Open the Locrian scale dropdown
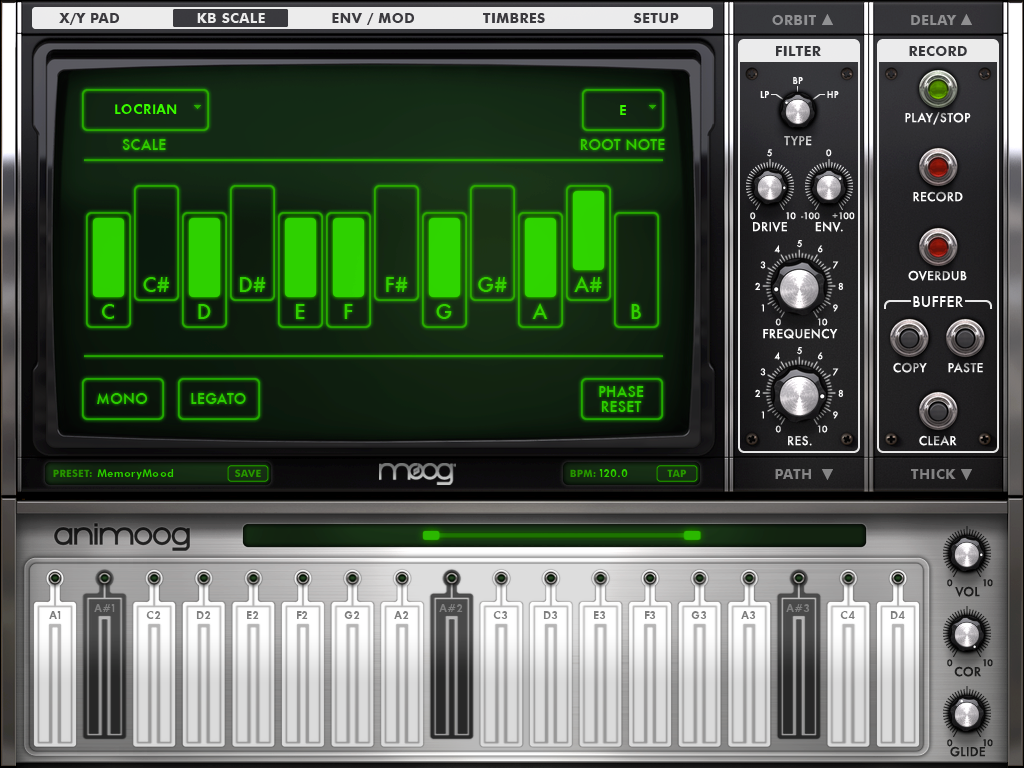Image resolution: width=1024 pixels, height=768 pixels. click(x=145, y=110)
